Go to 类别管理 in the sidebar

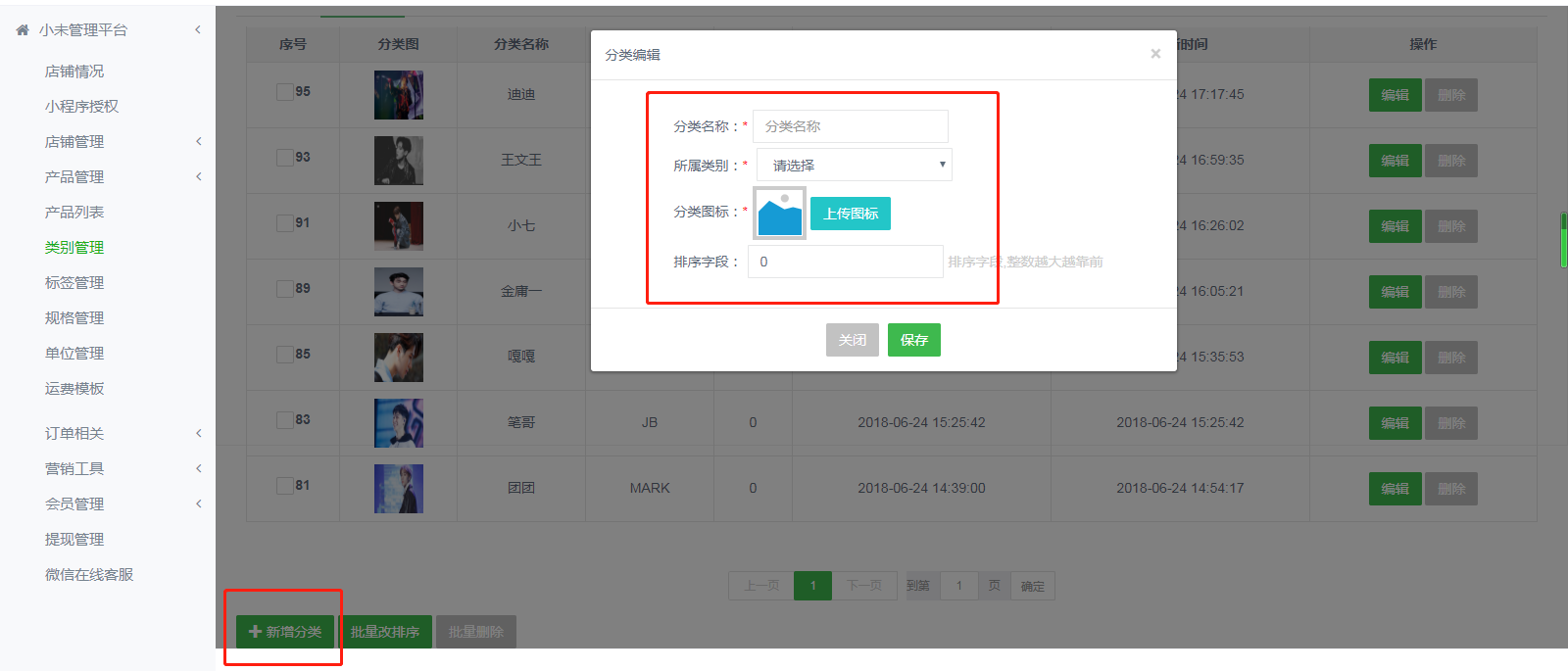pyautogui.click(x=74, y=248)
